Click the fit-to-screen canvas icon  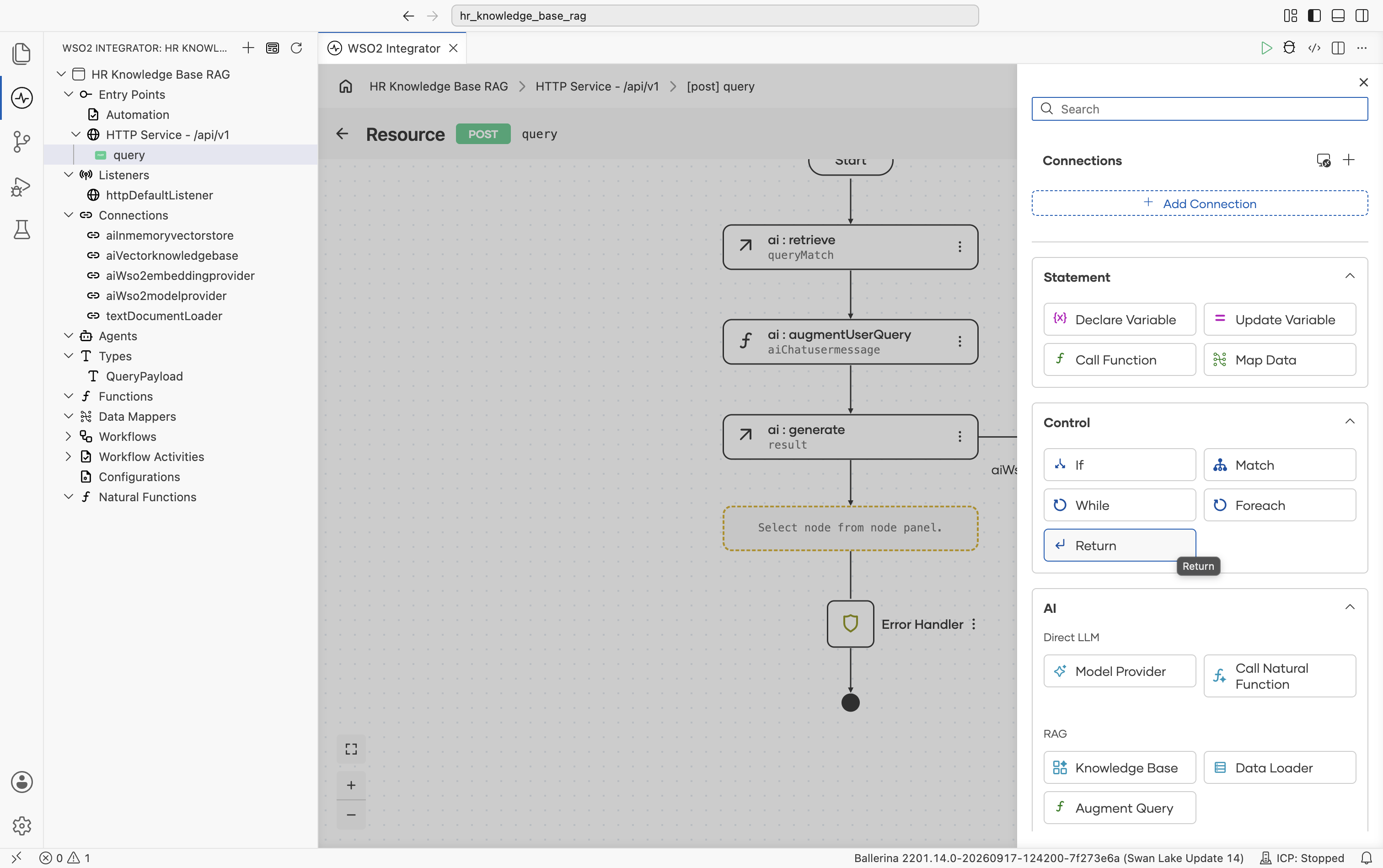tap(351, 749)
